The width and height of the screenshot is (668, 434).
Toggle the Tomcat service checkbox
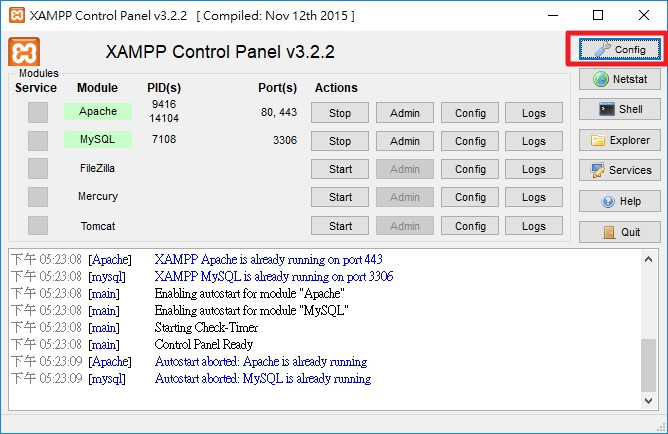[x=38, y=225]
